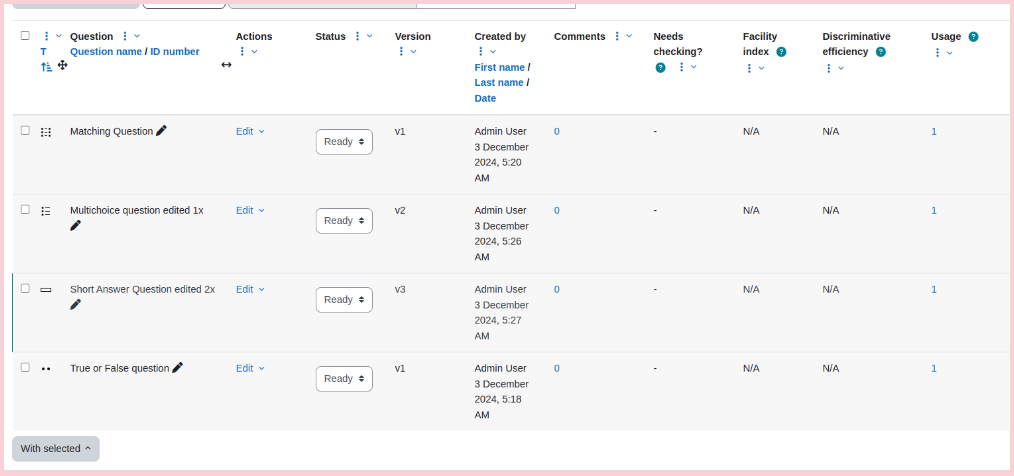Viewport: 1014px width, 476px height.
Task: Open the Status dropdown for Short Answer Question
Action: [x=344, y=299]
